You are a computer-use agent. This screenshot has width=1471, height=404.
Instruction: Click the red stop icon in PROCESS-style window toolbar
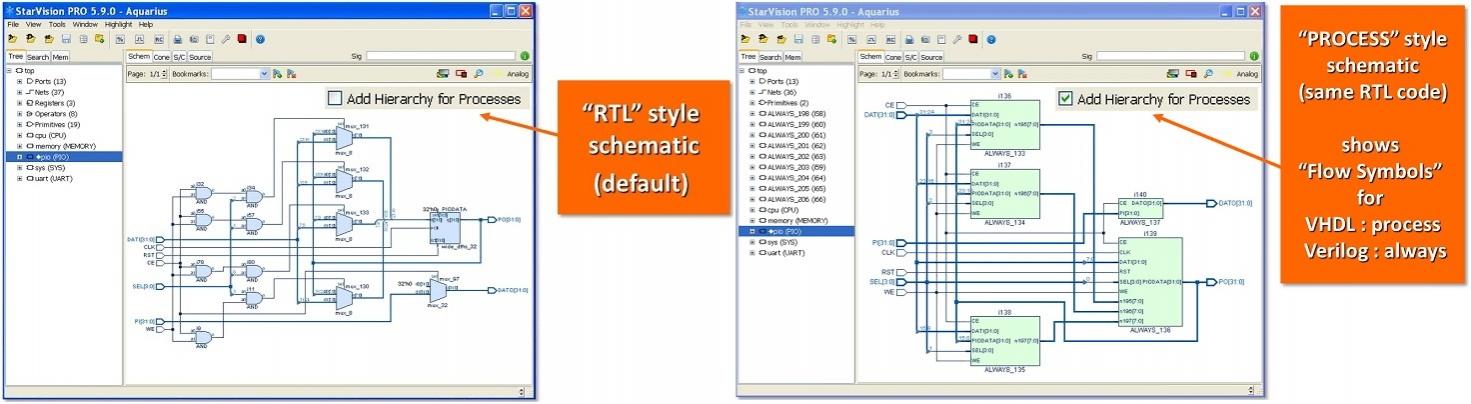973,38
